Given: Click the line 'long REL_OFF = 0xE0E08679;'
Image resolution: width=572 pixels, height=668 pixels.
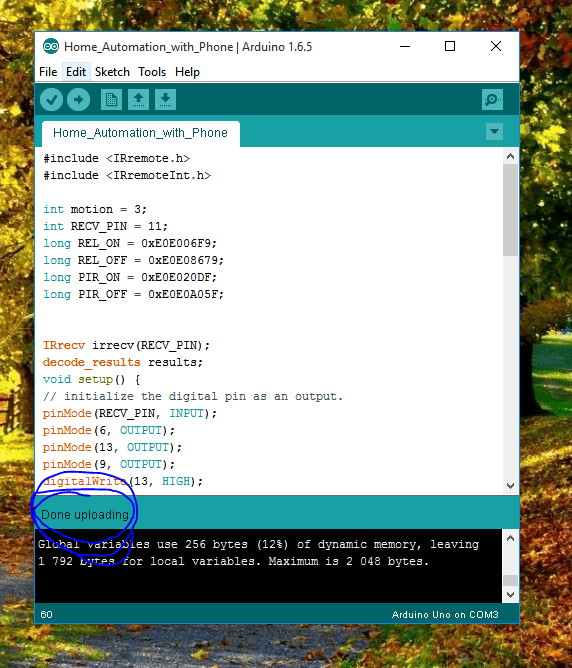Looking at the screenshot, I should 133,260.
